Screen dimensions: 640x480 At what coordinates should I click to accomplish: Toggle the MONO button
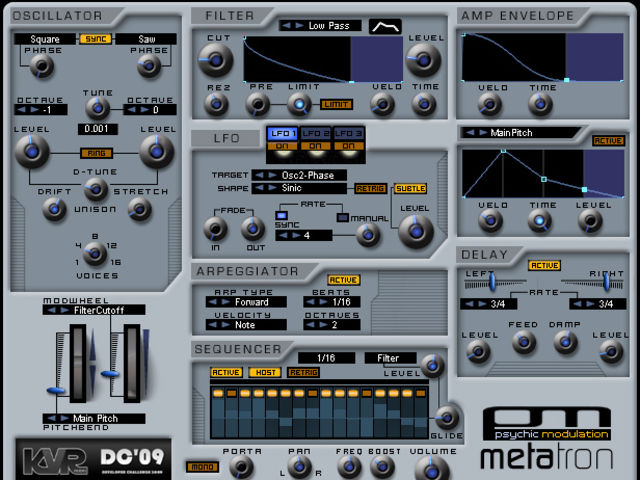[x=202, y=467]
